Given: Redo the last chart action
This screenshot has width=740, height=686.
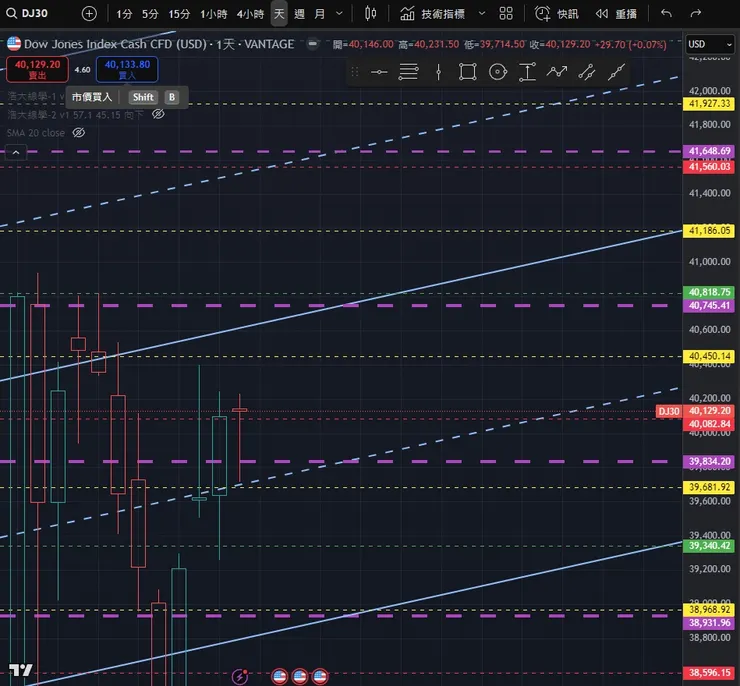Looking at the screenshot, I should 696,14.
